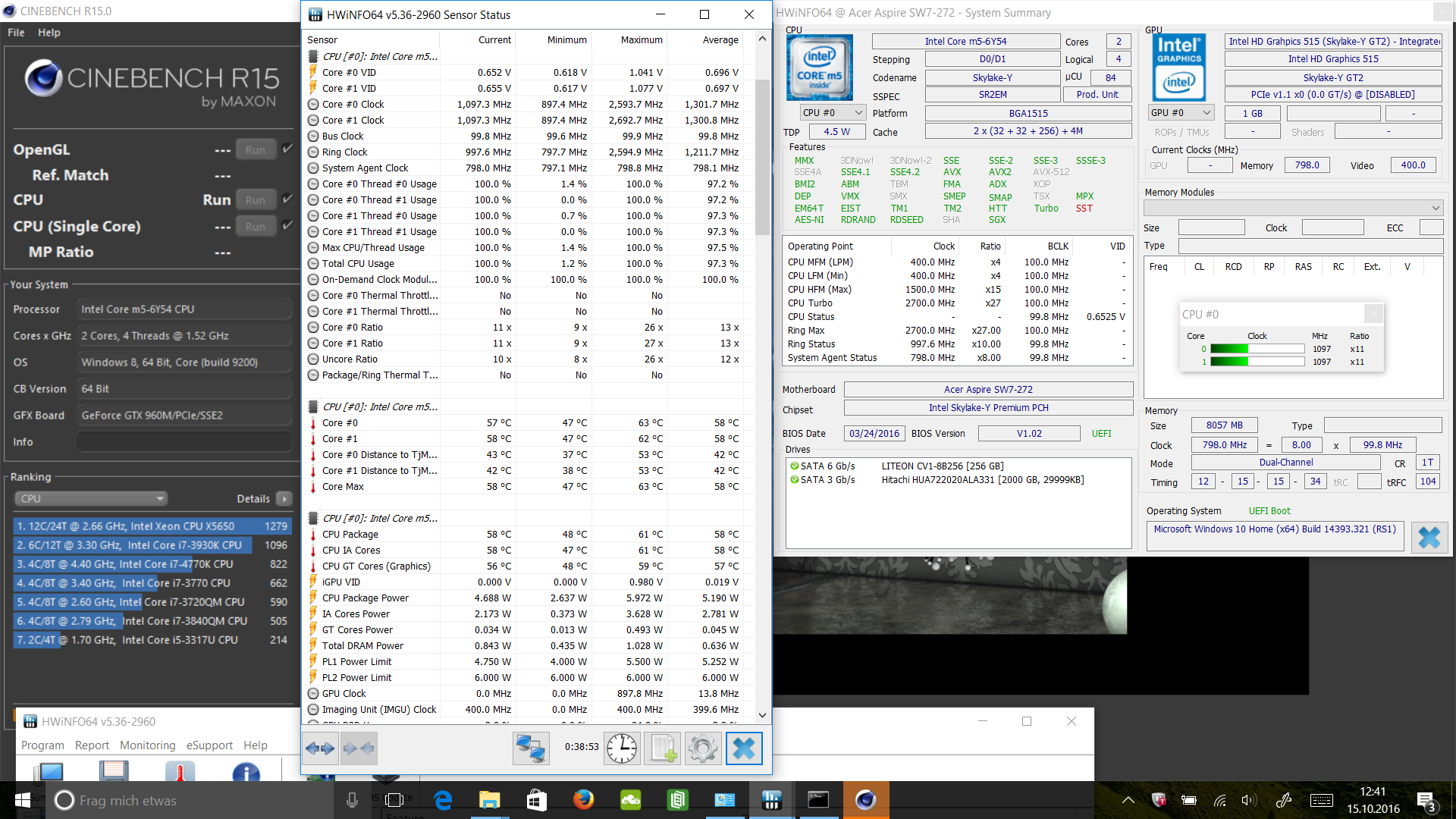The width and height of the screenshot is (1456, 819).
Task: Open the CPU #0 selector dropdown
Action: point(833,112)
